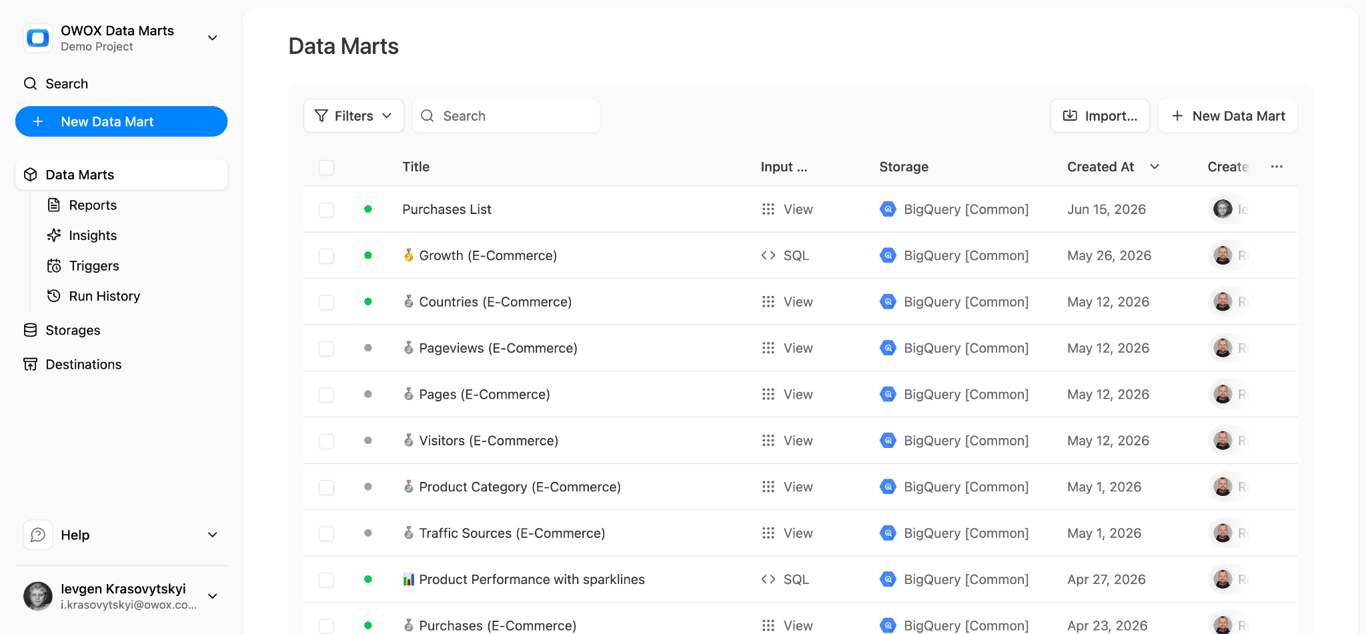Expand the Help menu chevron
Viewport: 1366px width, 634px height.
(x=212, y=535)
